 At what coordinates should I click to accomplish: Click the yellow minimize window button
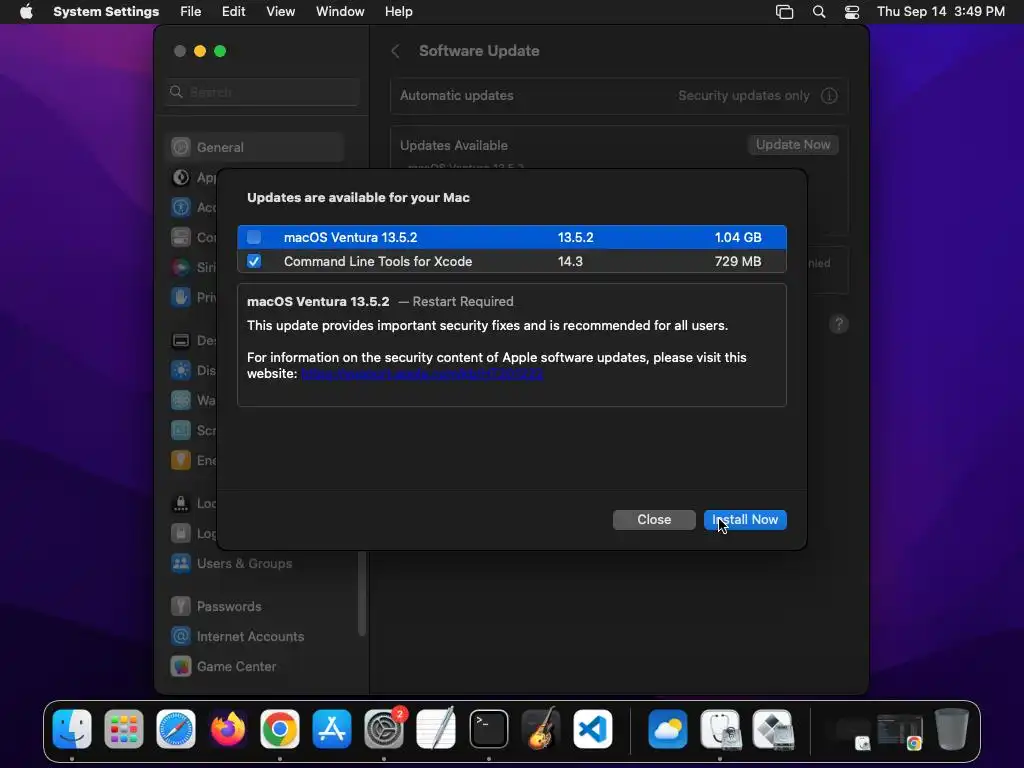pos(200,51)
